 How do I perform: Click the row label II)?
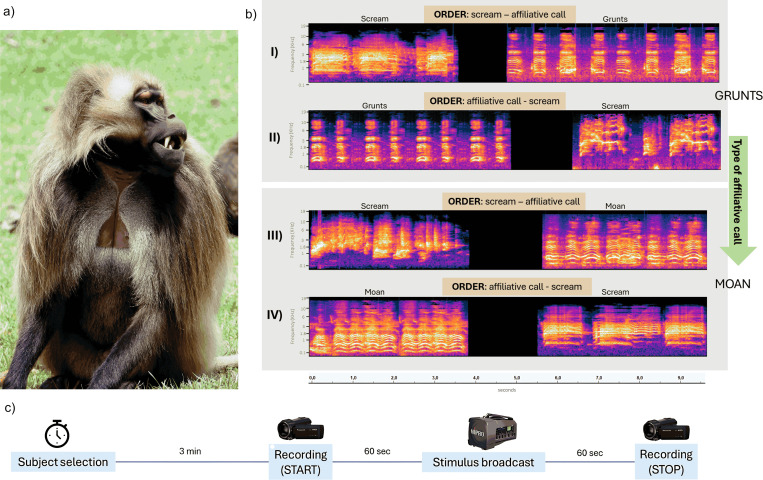click(274, 138)
